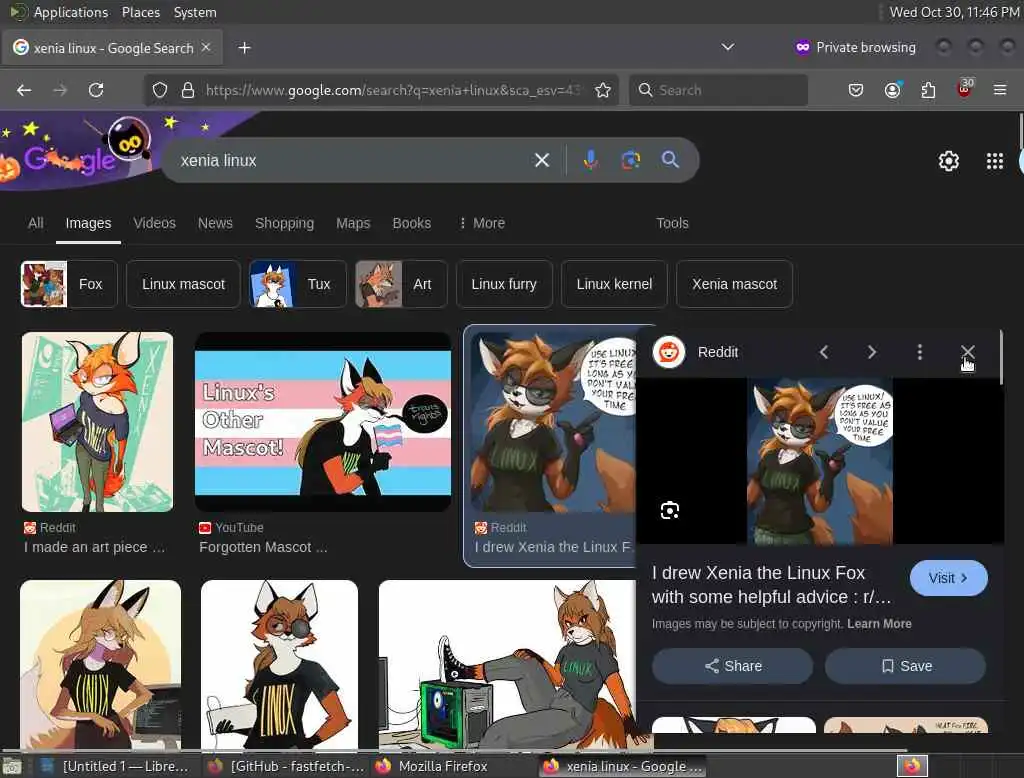1024x778 pixels.
Task: Switch to the Videos tab
Action: point(154,223)
